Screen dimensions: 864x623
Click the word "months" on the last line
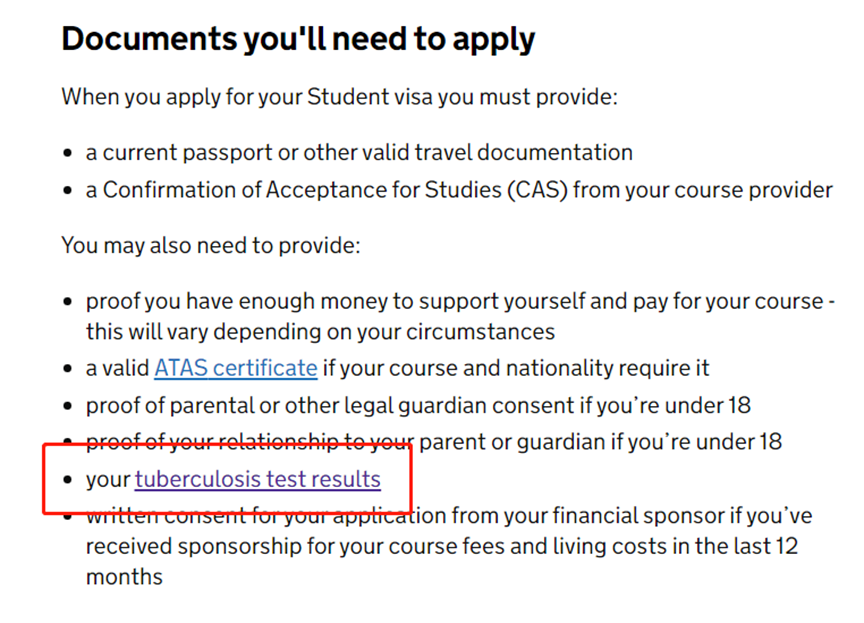(124, 577)
